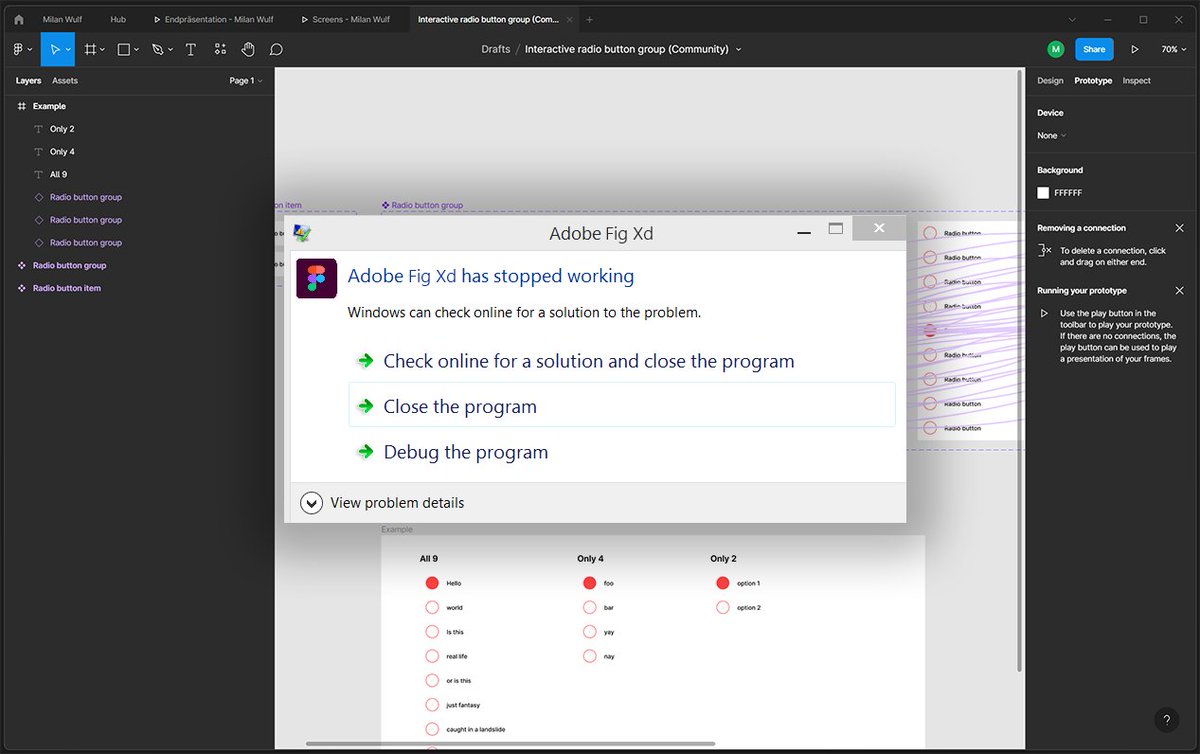Close the Interactive radio button group tab

point(572,19)
